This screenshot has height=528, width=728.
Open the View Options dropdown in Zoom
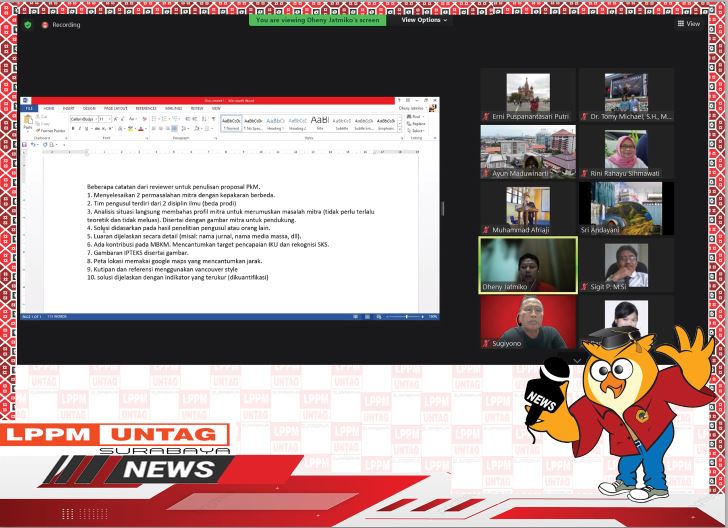[x=424, y=20]
